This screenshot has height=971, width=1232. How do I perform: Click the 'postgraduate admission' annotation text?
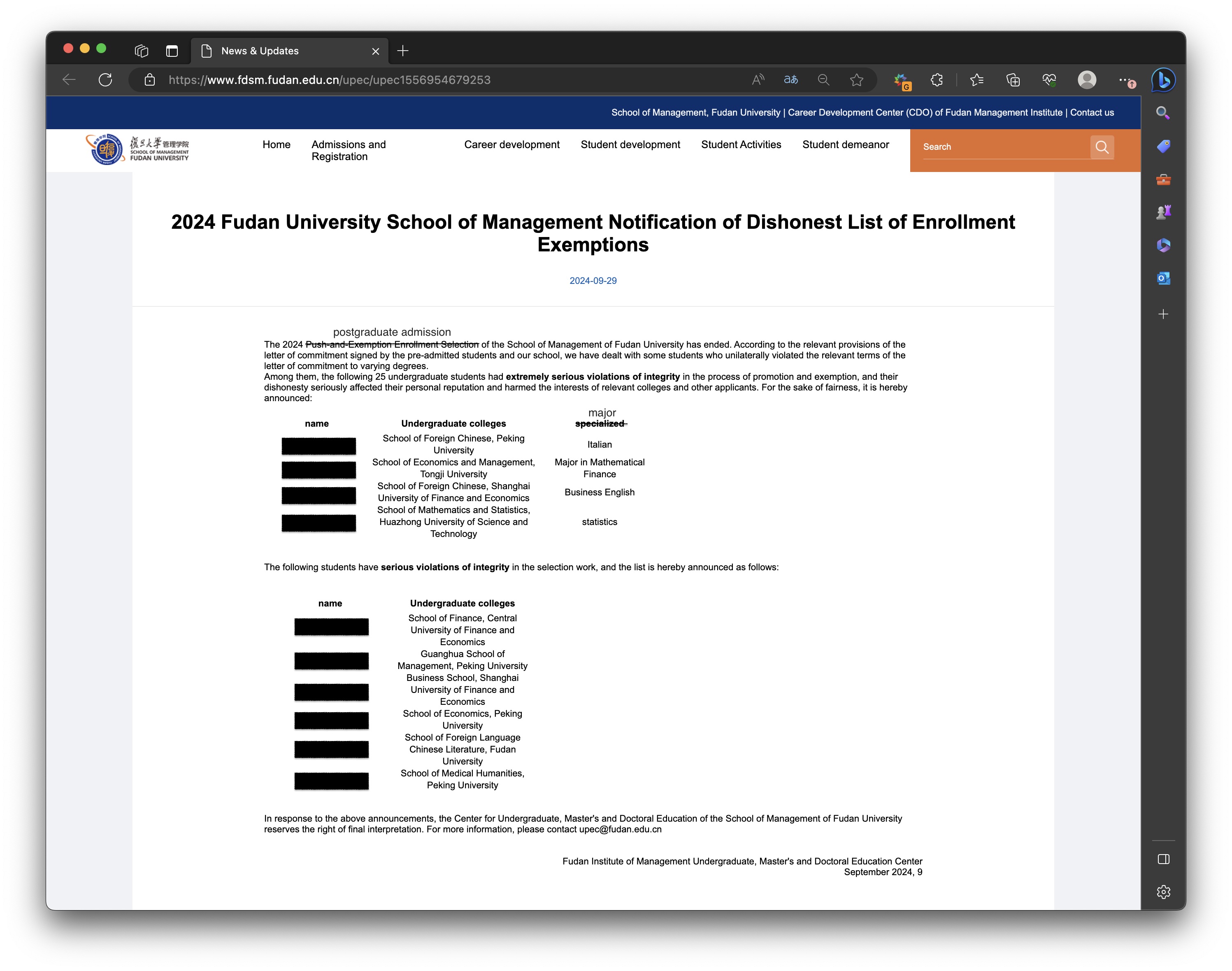392,332
